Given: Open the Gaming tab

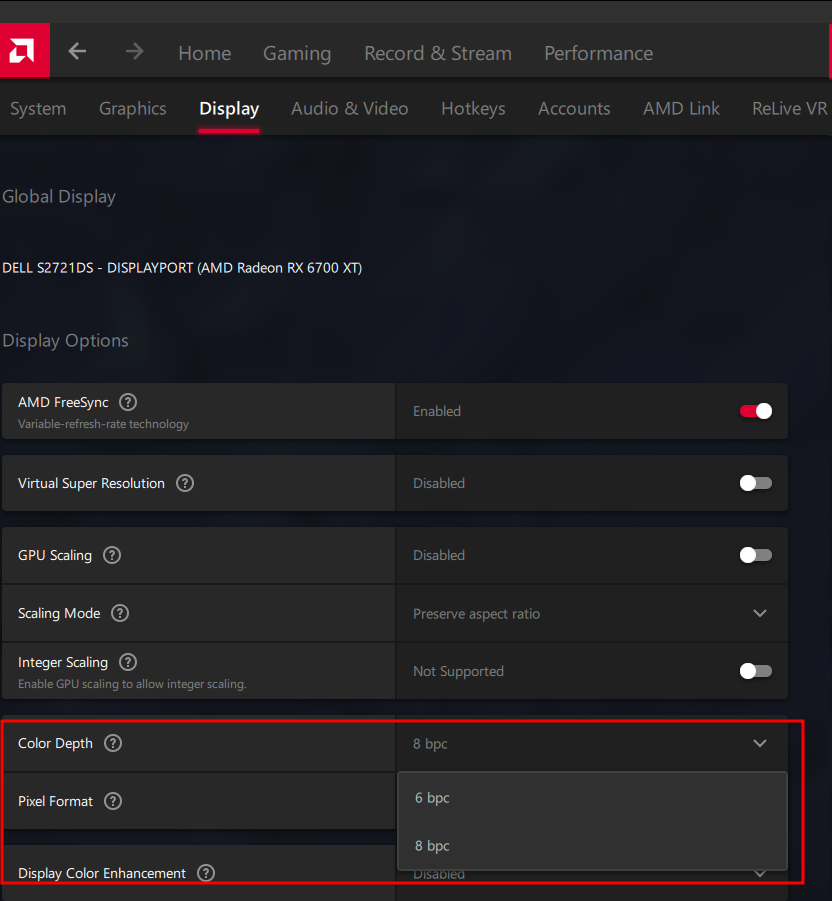Looking at the screenshot, I should [x=297, y=53].
